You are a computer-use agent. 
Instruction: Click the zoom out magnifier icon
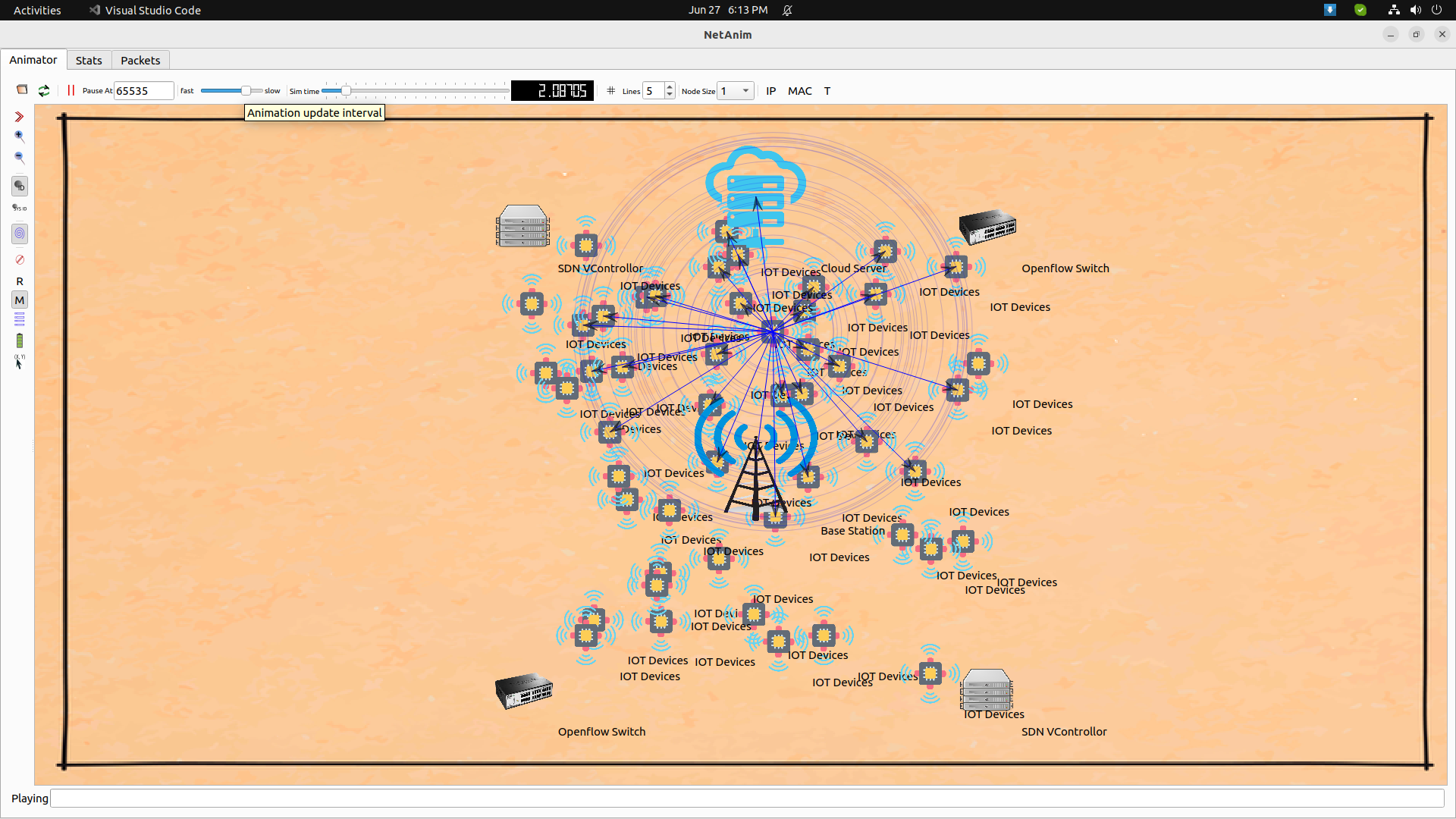click(x=20, y=158)
